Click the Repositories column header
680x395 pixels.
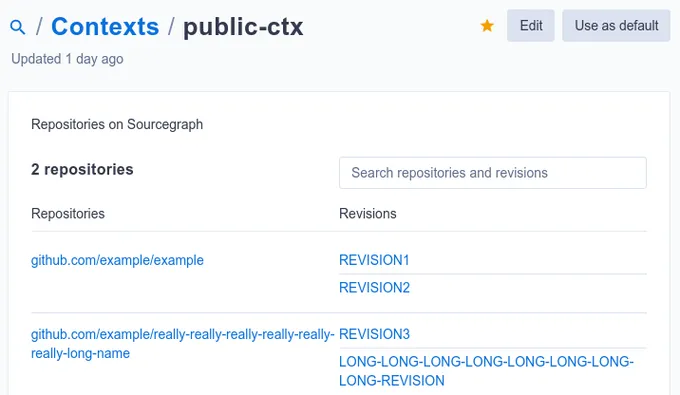pyautogui.click(x=68, y=214)
